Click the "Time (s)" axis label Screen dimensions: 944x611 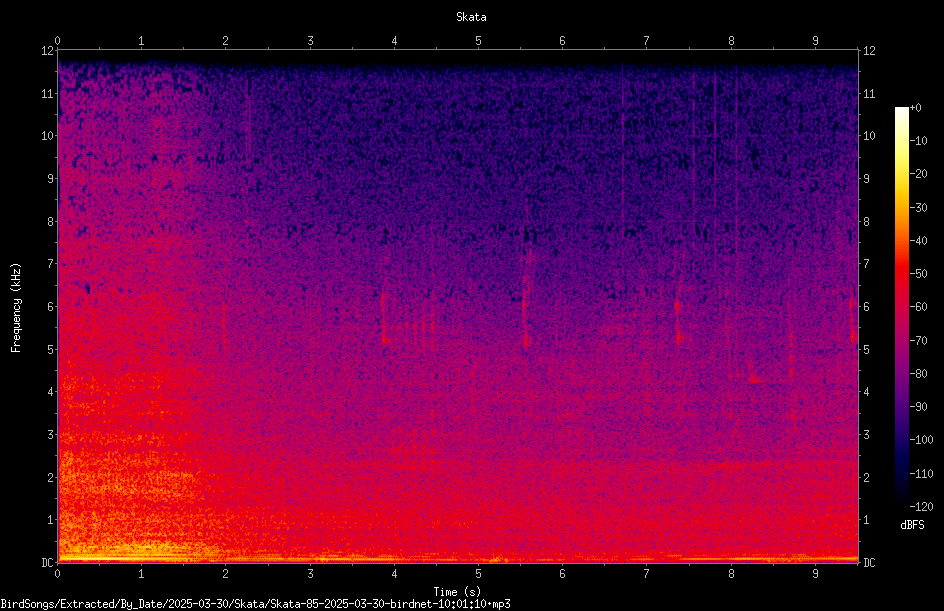point(457,592)
